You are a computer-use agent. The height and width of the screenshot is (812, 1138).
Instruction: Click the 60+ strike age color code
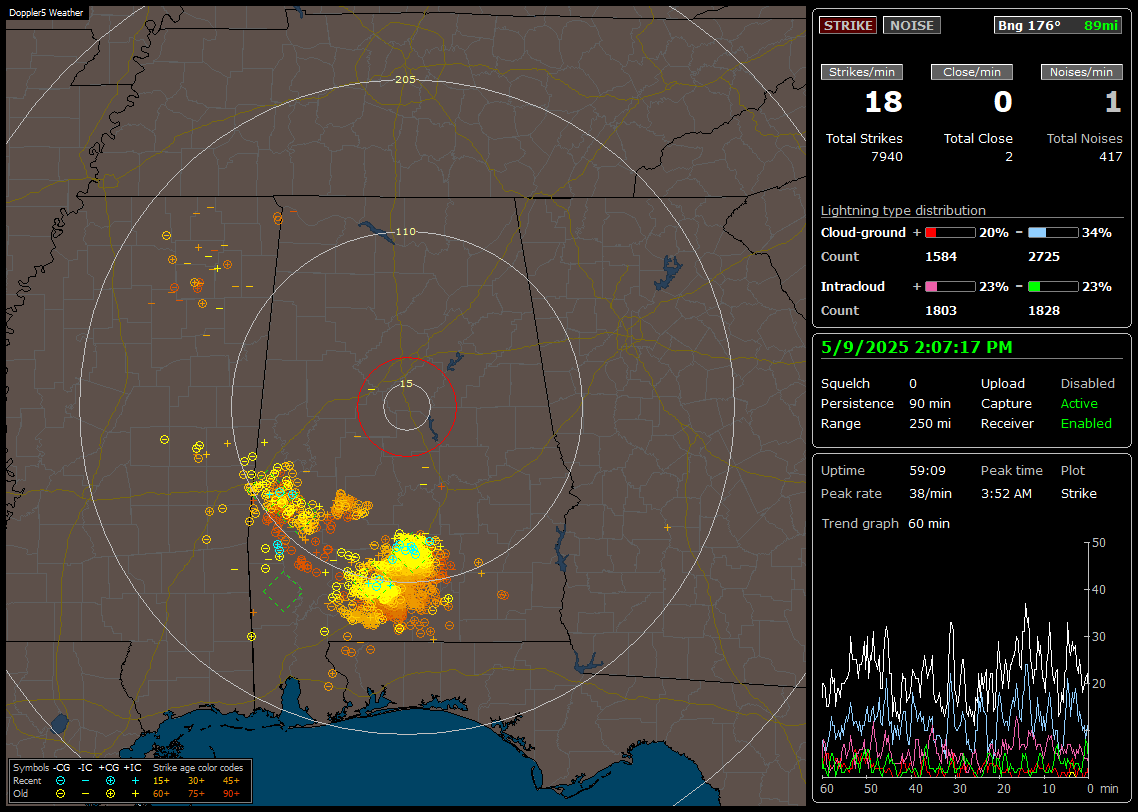pos(161,794)
